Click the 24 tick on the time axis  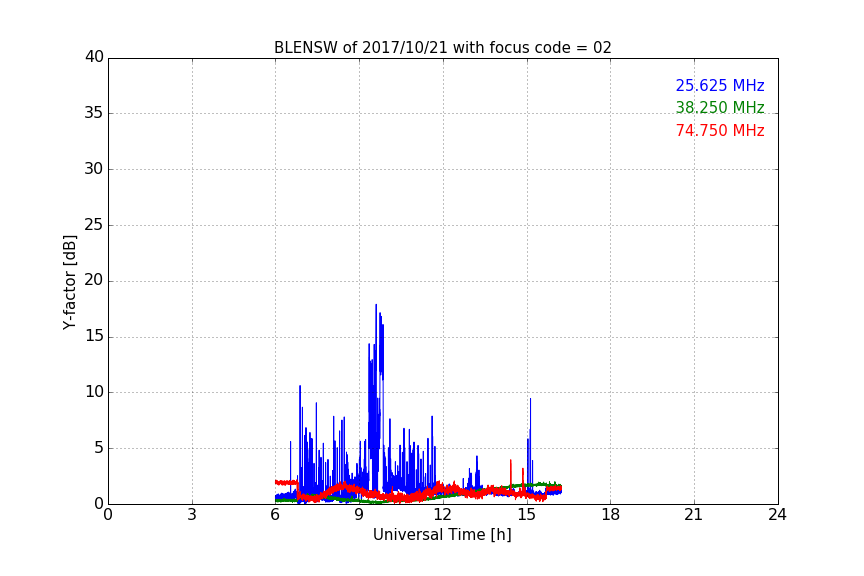pyautogui.click(x=777, y=515)
